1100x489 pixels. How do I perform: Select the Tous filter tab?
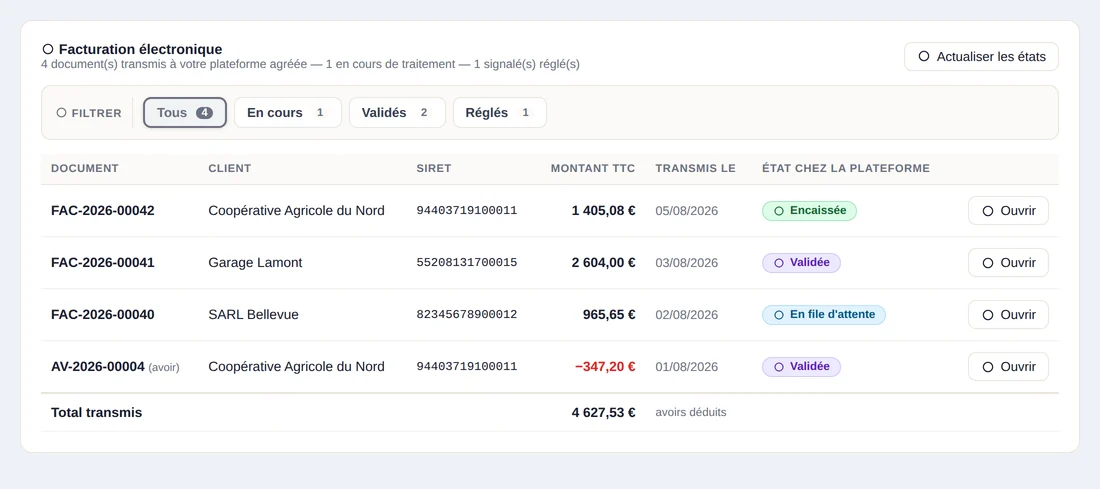185,113
